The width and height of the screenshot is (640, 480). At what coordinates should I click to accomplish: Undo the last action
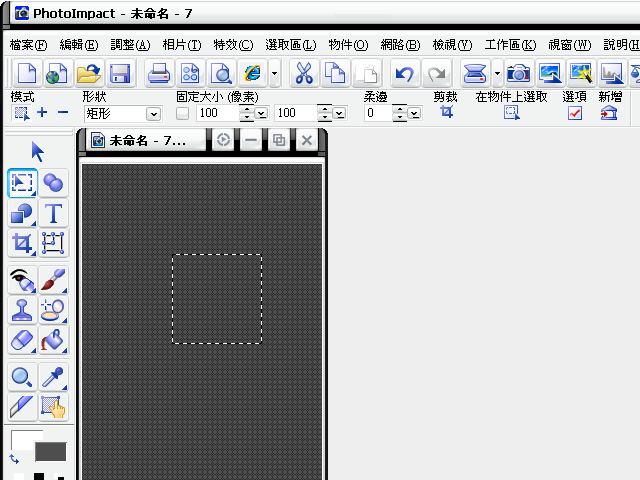pos(405,74)
